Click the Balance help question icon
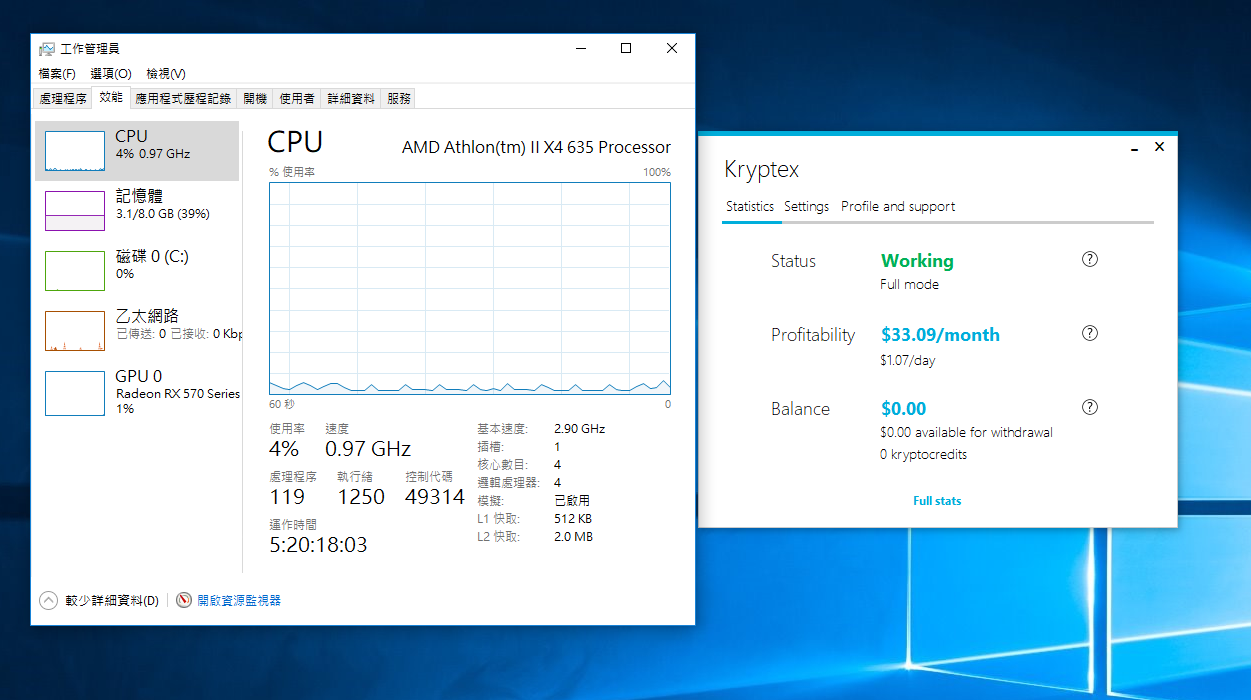 tap(1090, 407)
